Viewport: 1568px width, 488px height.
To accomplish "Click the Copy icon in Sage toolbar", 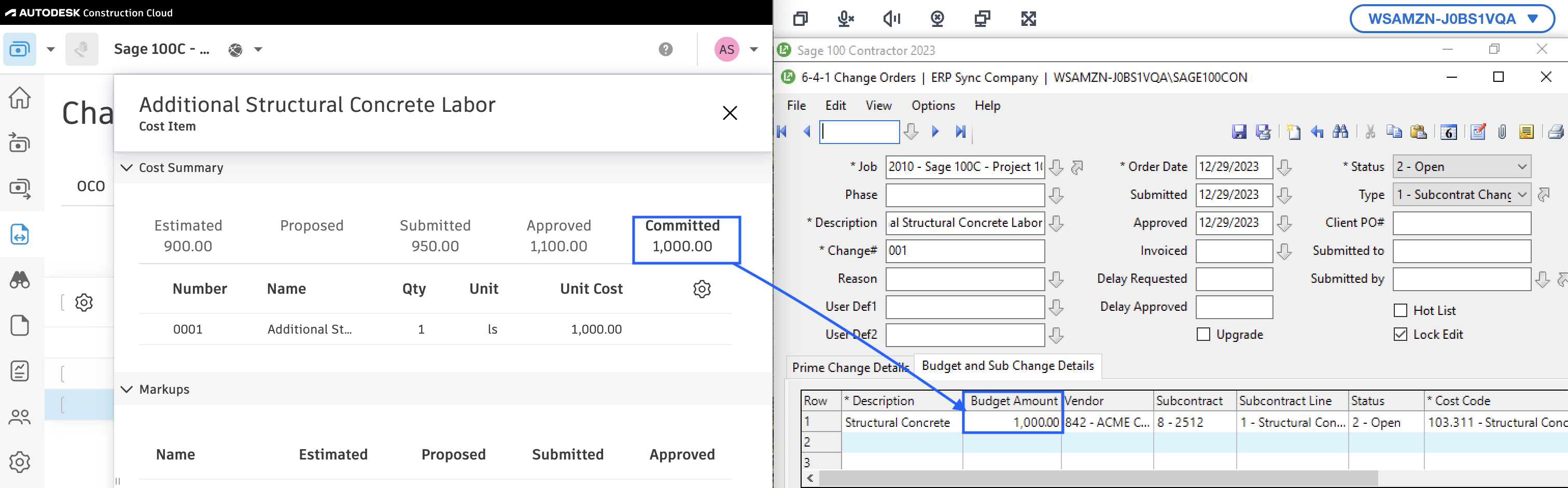I will coord(1394,132).
